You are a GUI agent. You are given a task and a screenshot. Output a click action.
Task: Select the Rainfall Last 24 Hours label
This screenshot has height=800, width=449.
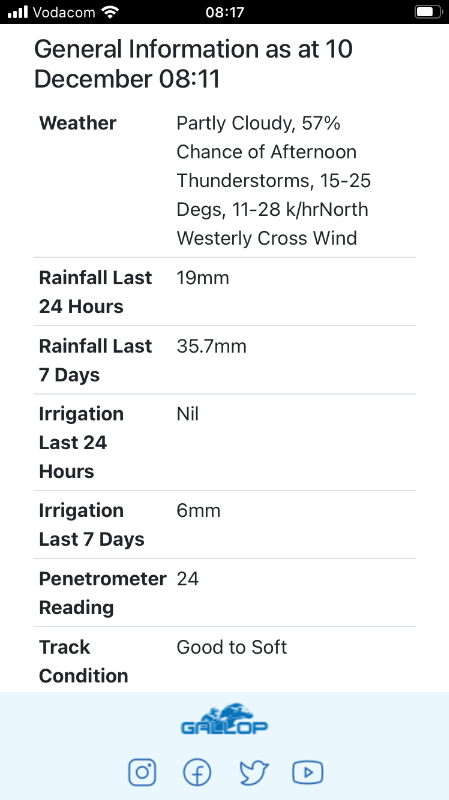(95, 292)
